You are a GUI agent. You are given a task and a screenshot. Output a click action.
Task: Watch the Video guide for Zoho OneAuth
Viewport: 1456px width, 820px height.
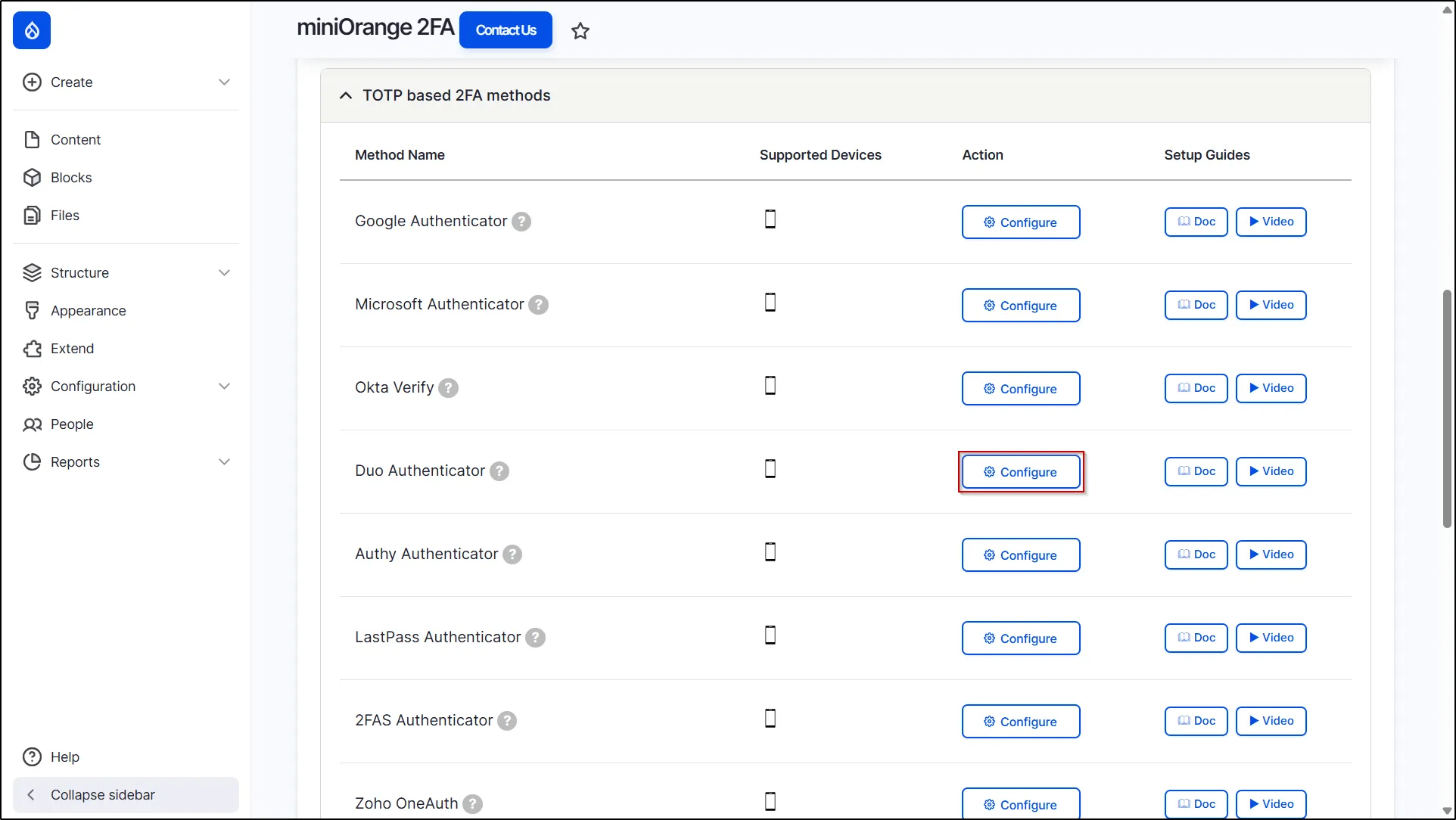1271,804
